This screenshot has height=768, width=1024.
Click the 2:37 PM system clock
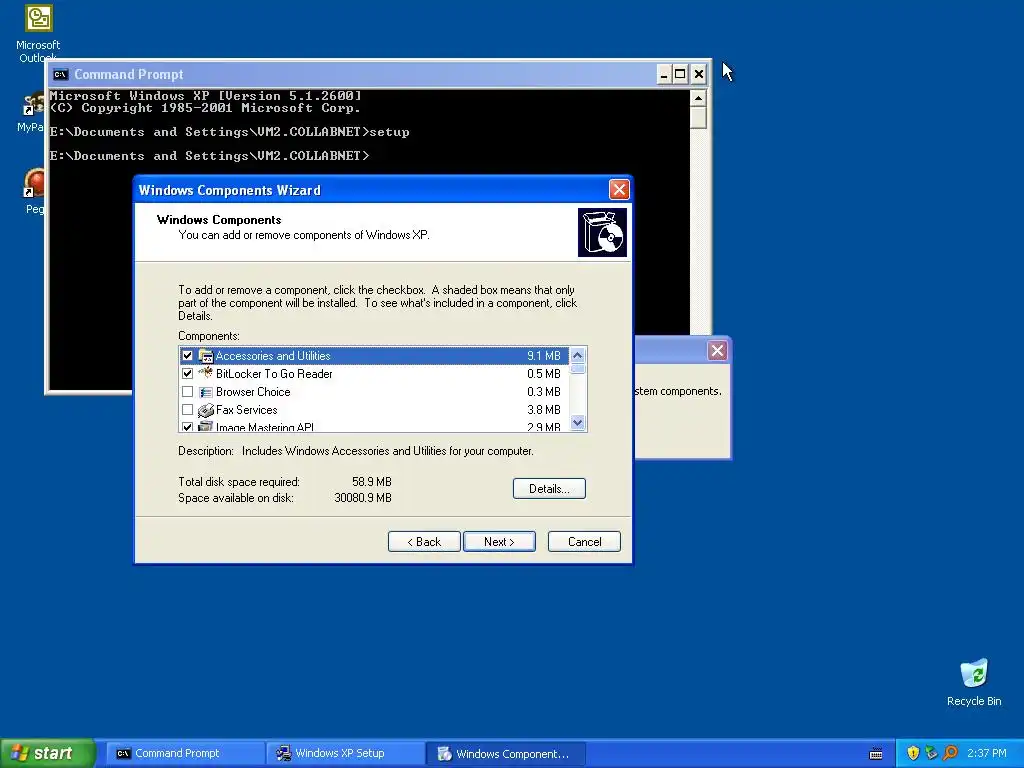click(x=987, y=753)
